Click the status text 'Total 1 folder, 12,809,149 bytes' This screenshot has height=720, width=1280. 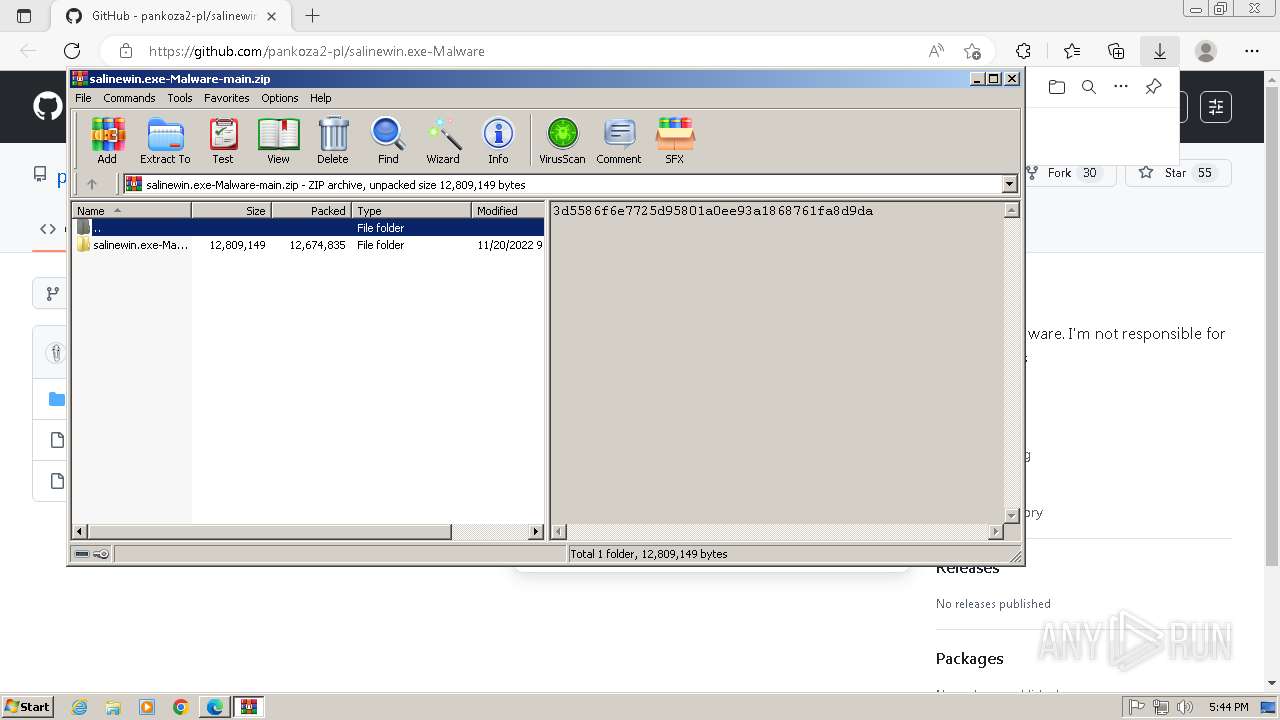pyautogui.click(x=649, y=554)
